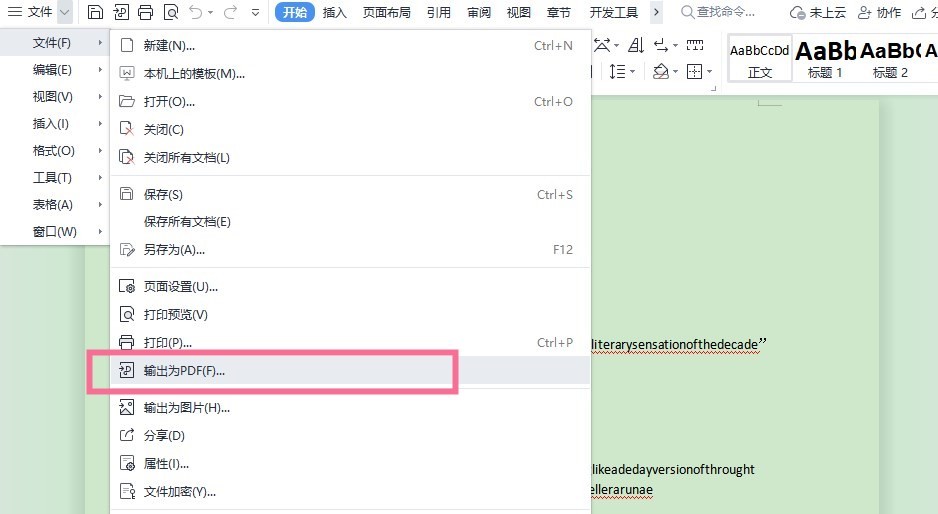Click the ruler tab stops icon

click(695, 45)
